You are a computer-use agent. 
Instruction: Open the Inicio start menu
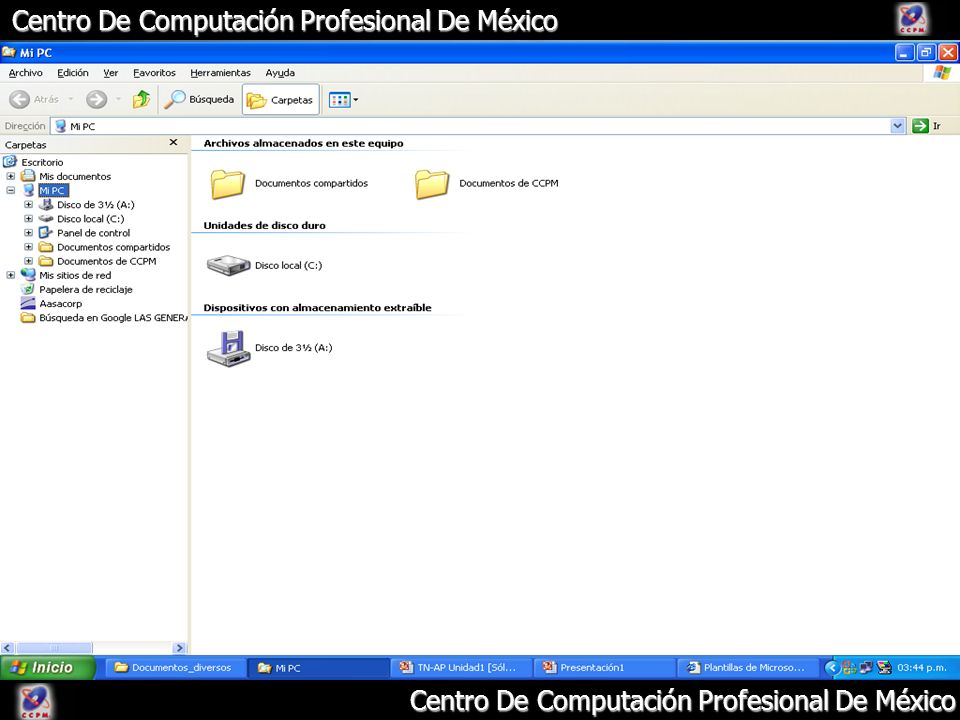click(x=48, y=667)
